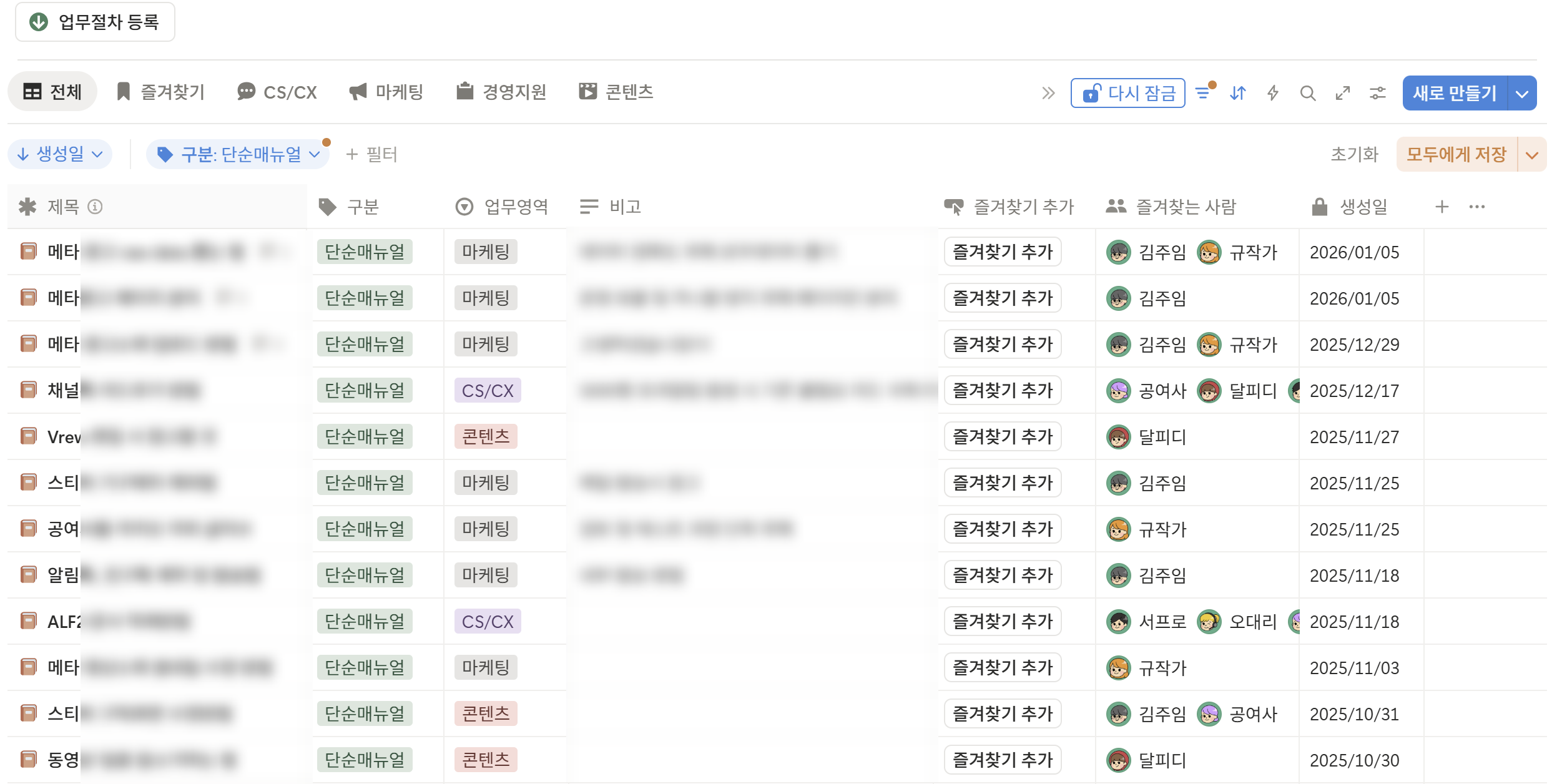Add the Vrev row to favorites
This screenshot has height=784, width=1562.
click(x=1002, y=436)
